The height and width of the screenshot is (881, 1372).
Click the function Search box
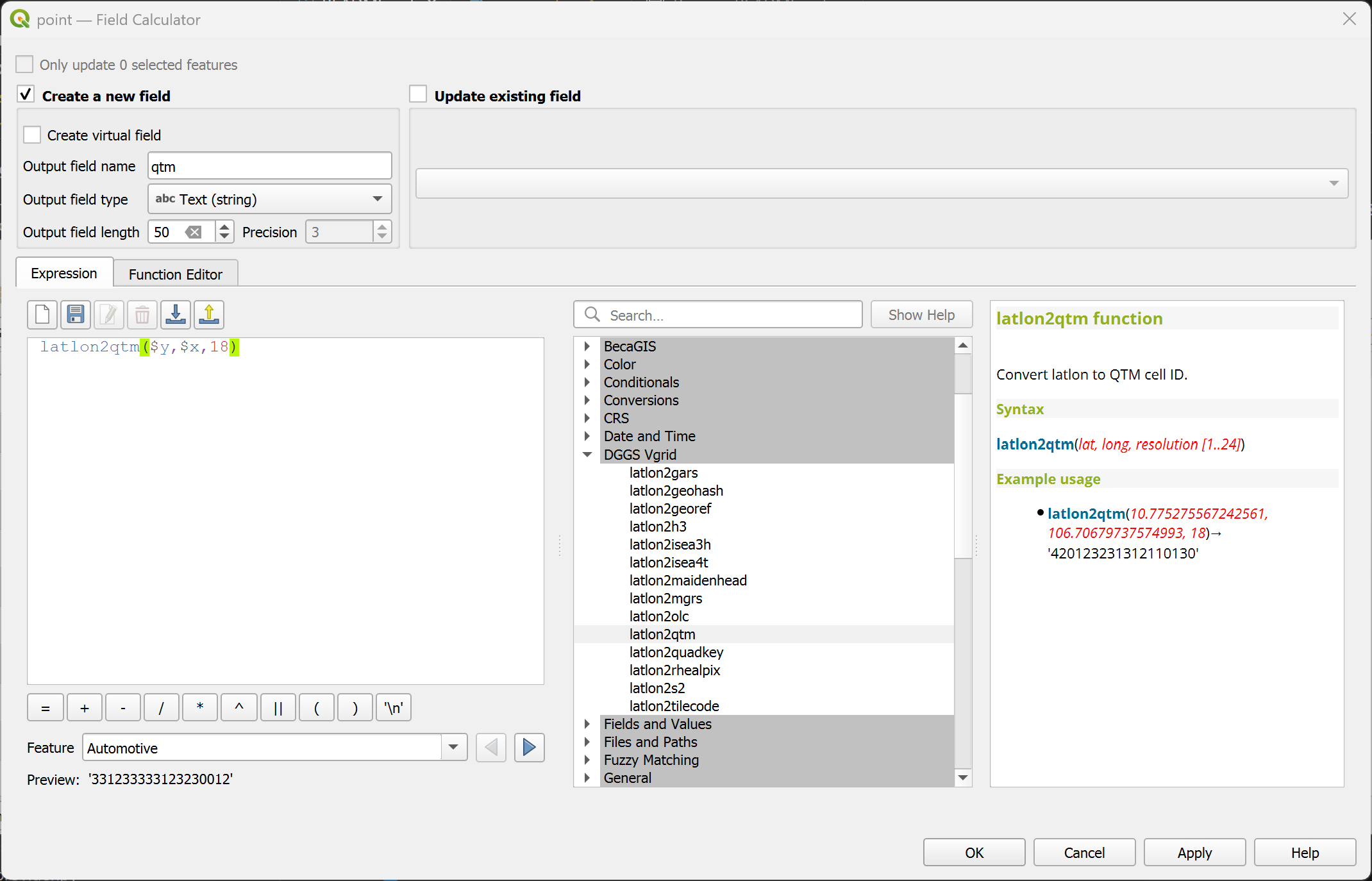(731, 315)
